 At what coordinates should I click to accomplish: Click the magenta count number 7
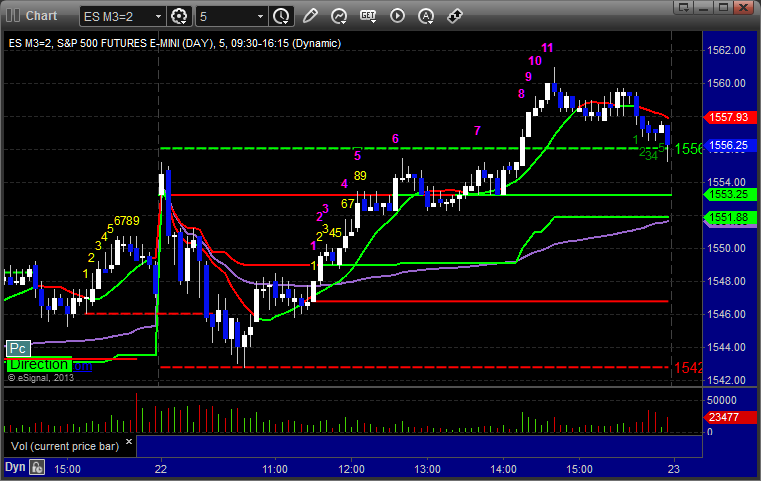click(x=477, y=131)
